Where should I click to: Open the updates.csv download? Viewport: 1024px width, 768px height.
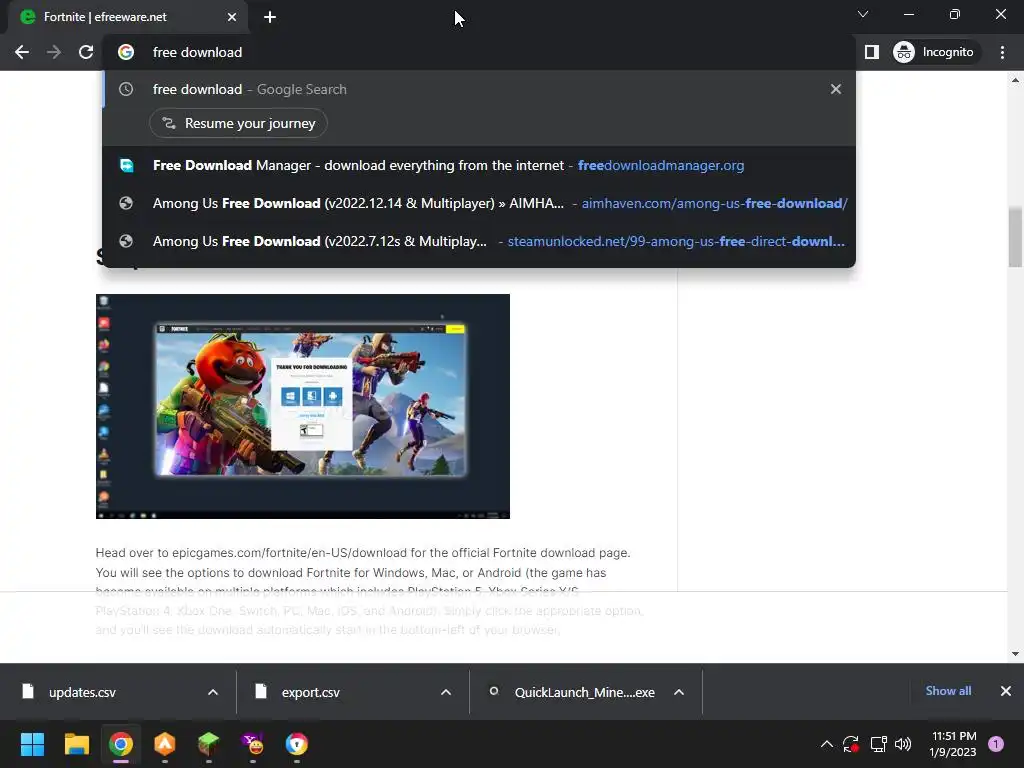click(x=82, y=692)
